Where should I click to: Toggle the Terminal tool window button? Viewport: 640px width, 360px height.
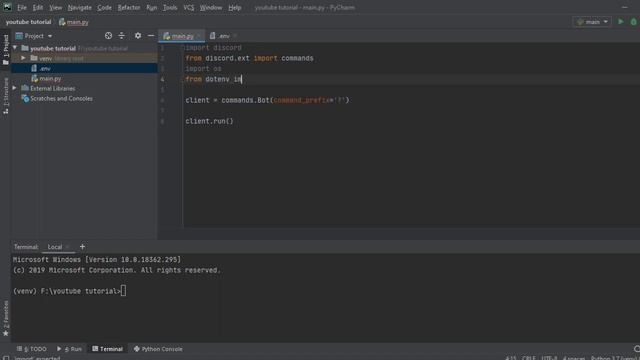(x=107, y=349)
